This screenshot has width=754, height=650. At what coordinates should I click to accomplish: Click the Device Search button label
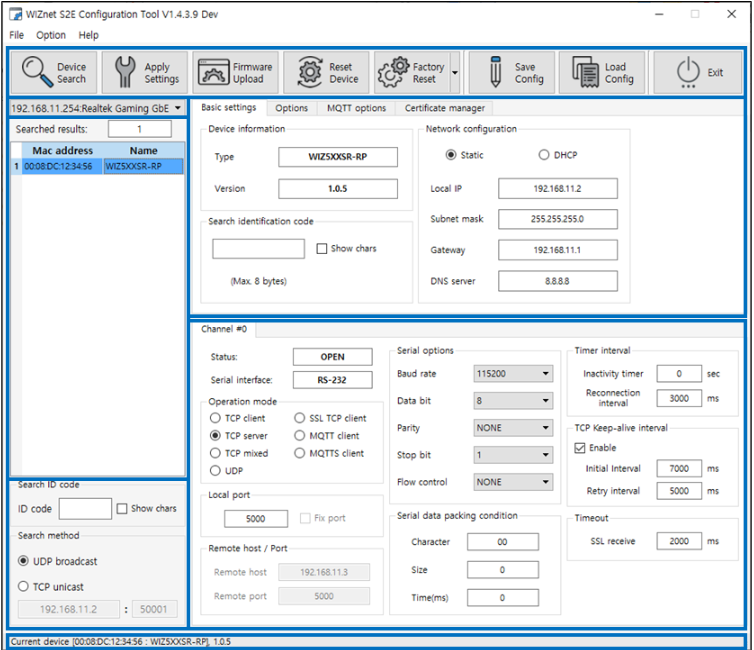pyautogui.click(x=71, y=73)
